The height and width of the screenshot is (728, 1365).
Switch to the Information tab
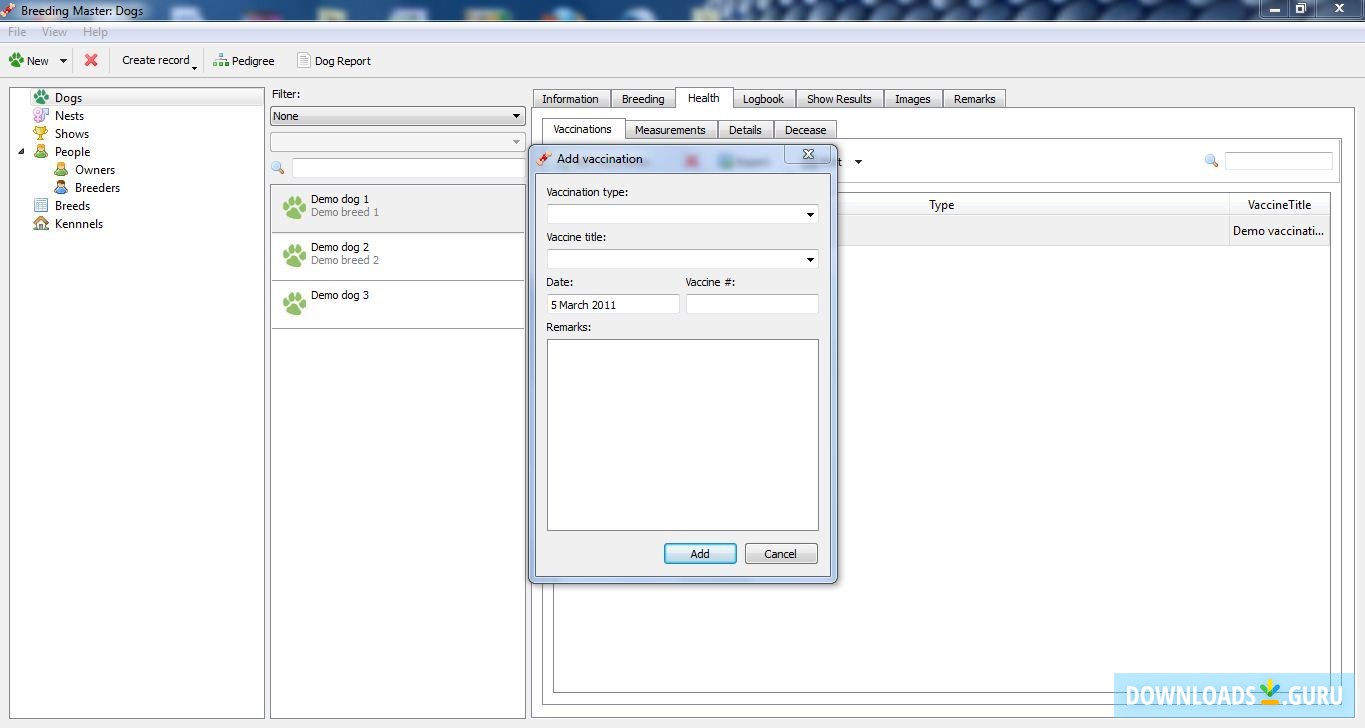click(570, 99)
